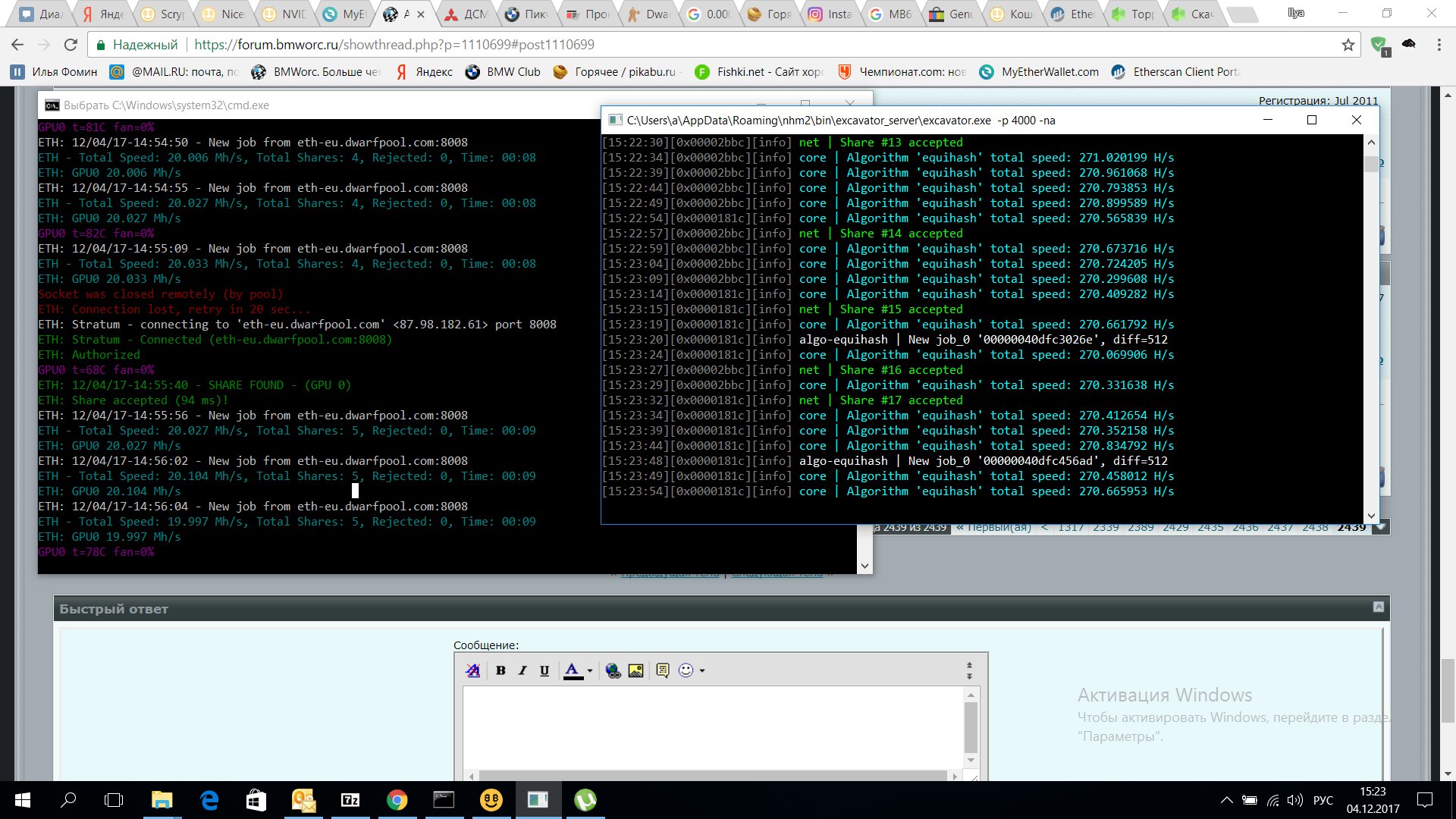Click the Remove Text Formatting icon
The image size is (1456, 819).
click(x=472, y=670)
